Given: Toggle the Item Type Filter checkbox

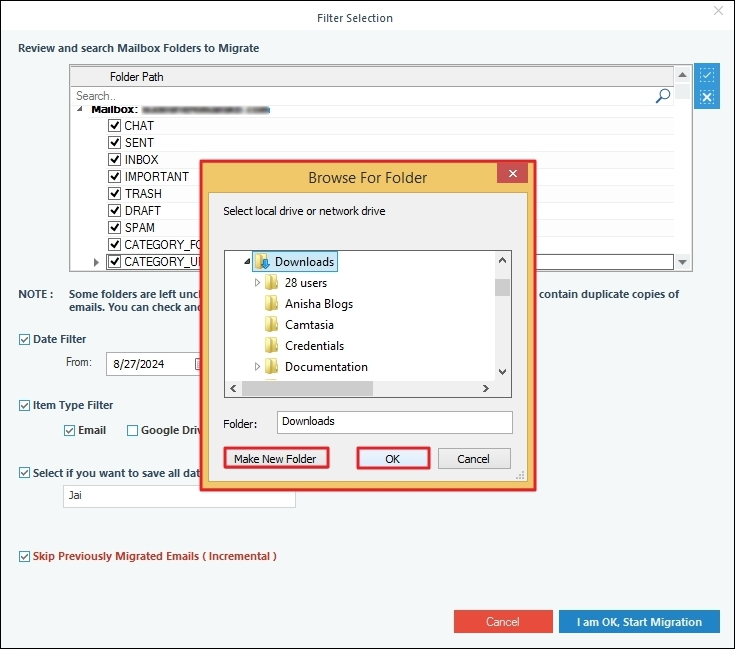Looking at the screenshot, I should coord(24,405).
